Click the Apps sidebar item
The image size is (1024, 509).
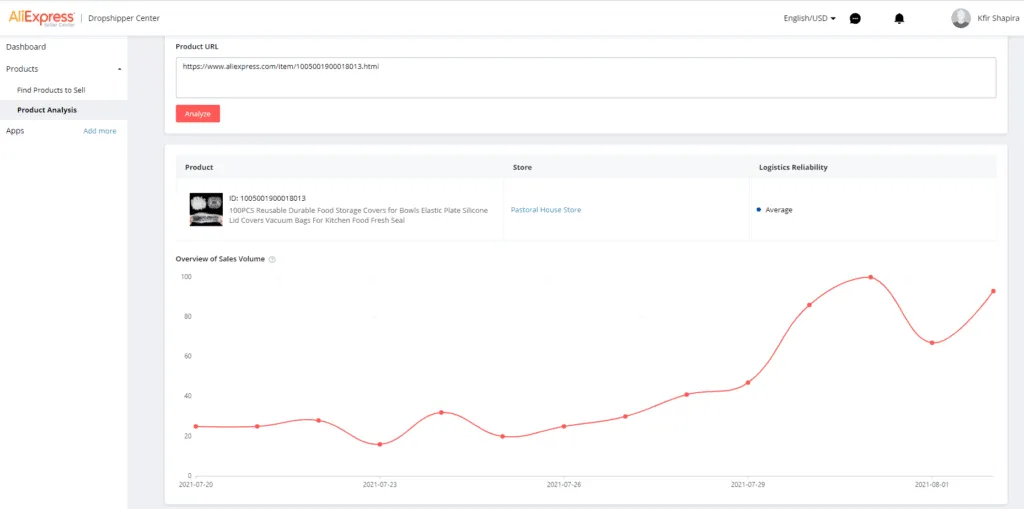click(x=15, y=131)
